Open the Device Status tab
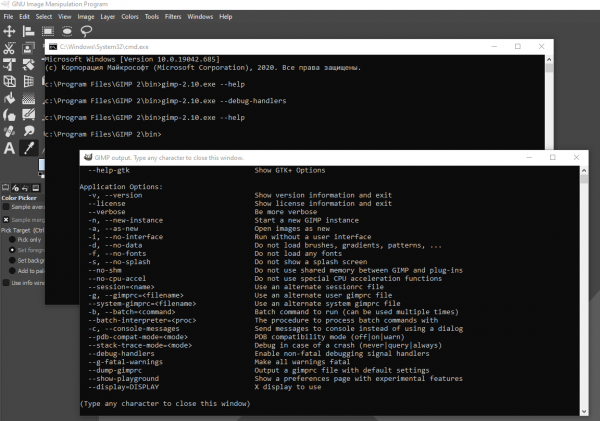 tap(15, 188)
